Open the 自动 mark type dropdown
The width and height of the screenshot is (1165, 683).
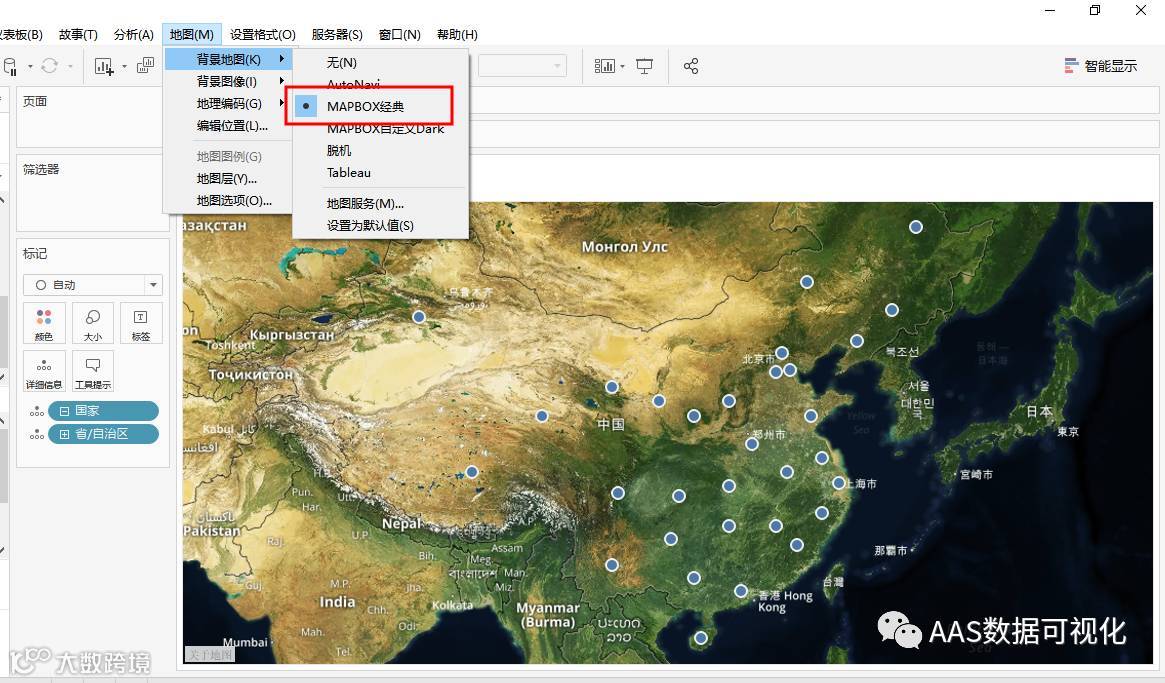[93, 285]
